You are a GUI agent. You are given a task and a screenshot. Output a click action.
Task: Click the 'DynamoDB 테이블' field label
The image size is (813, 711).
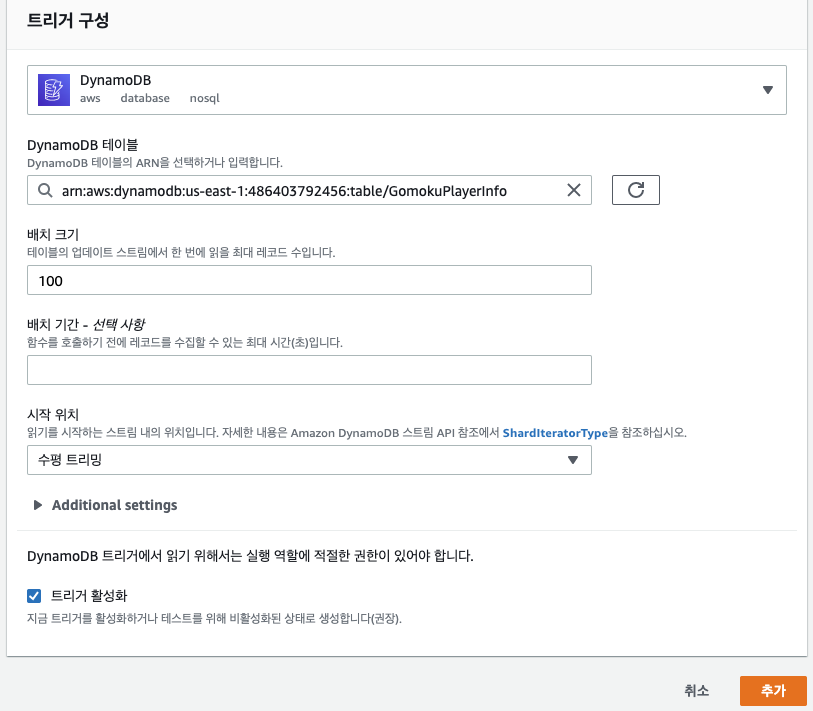tap(82, 145)
